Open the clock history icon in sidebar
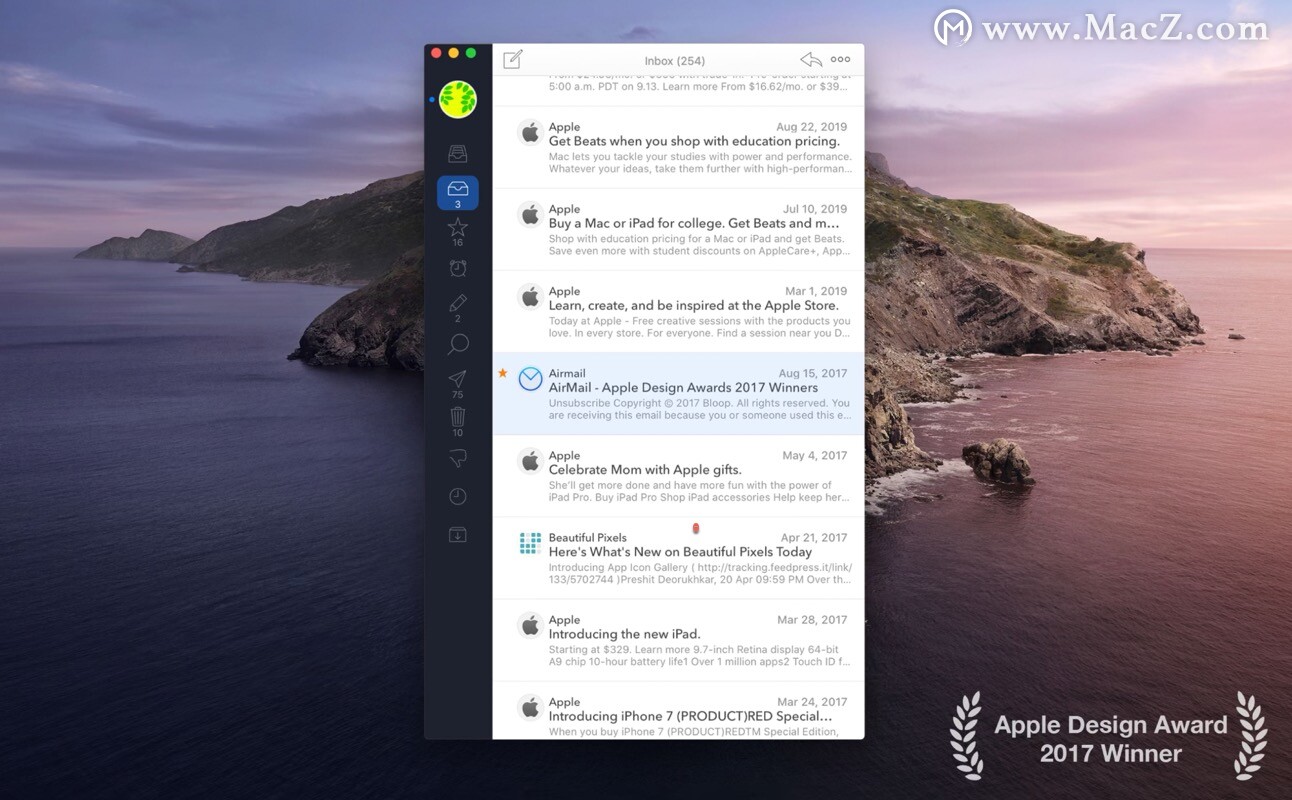 [458, 497]
